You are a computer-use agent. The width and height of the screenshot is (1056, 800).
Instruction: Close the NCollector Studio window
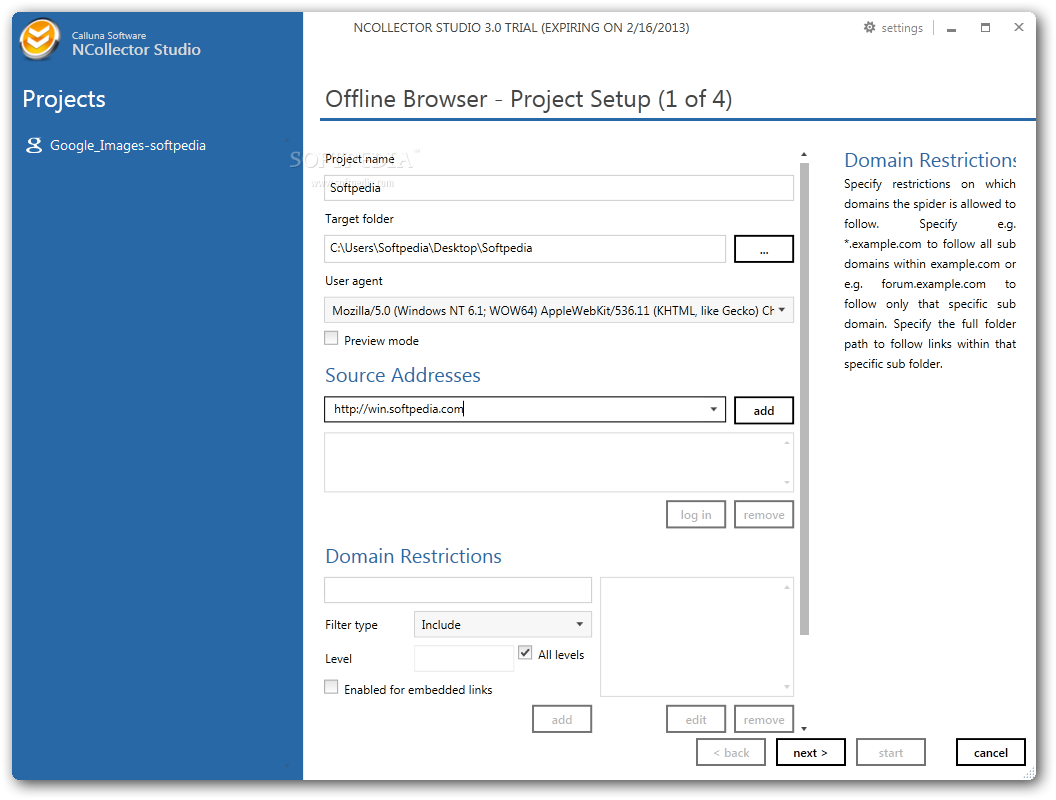coord(1019,27)
